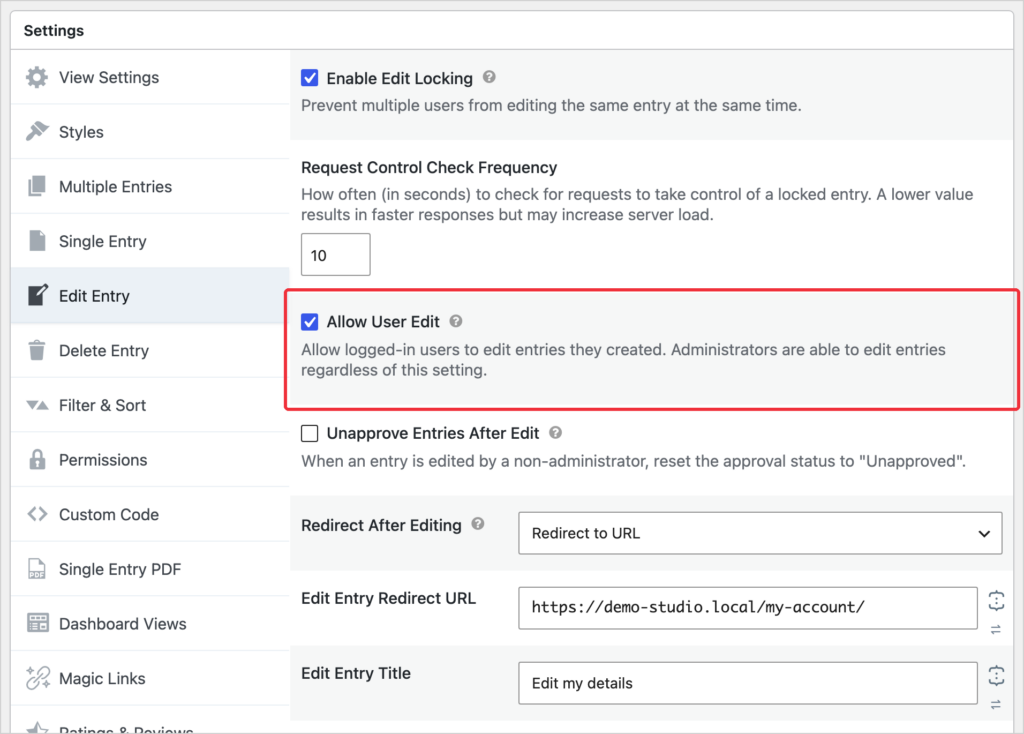This screenshot has width=1024, height=734.
Task: Open help tooltip for Allow User Edit
Action: 456,321
